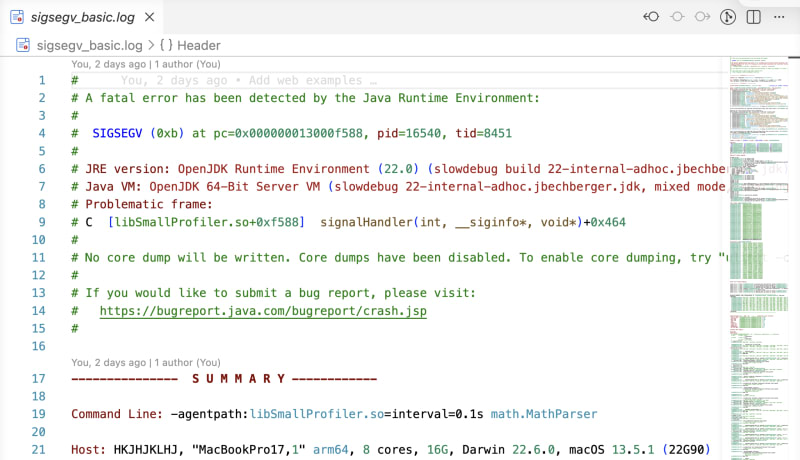Image resolution: width=800 pixels, height=460 pixels.
Task: Click the braces icon before Header breadcrumb
Action: tap(165, 45)
